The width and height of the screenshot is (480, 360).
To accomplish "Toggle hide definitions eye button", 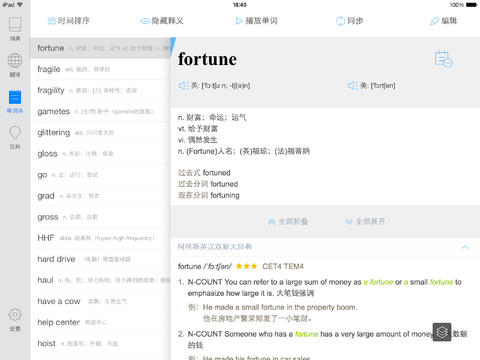I will tap(162, 21).
